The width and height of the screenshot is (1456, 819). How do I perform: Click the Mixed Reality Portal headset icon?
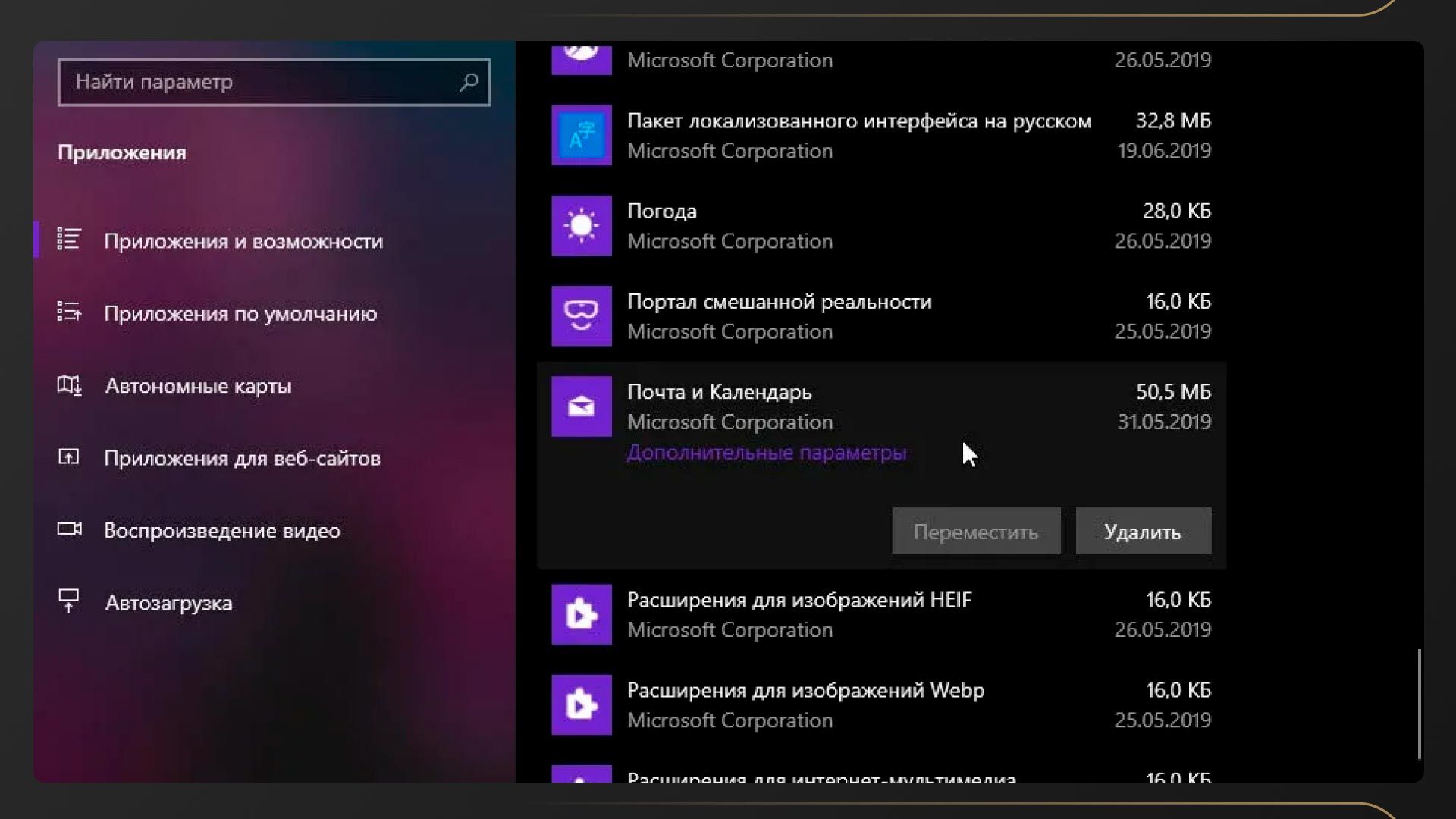coord(581,316)
